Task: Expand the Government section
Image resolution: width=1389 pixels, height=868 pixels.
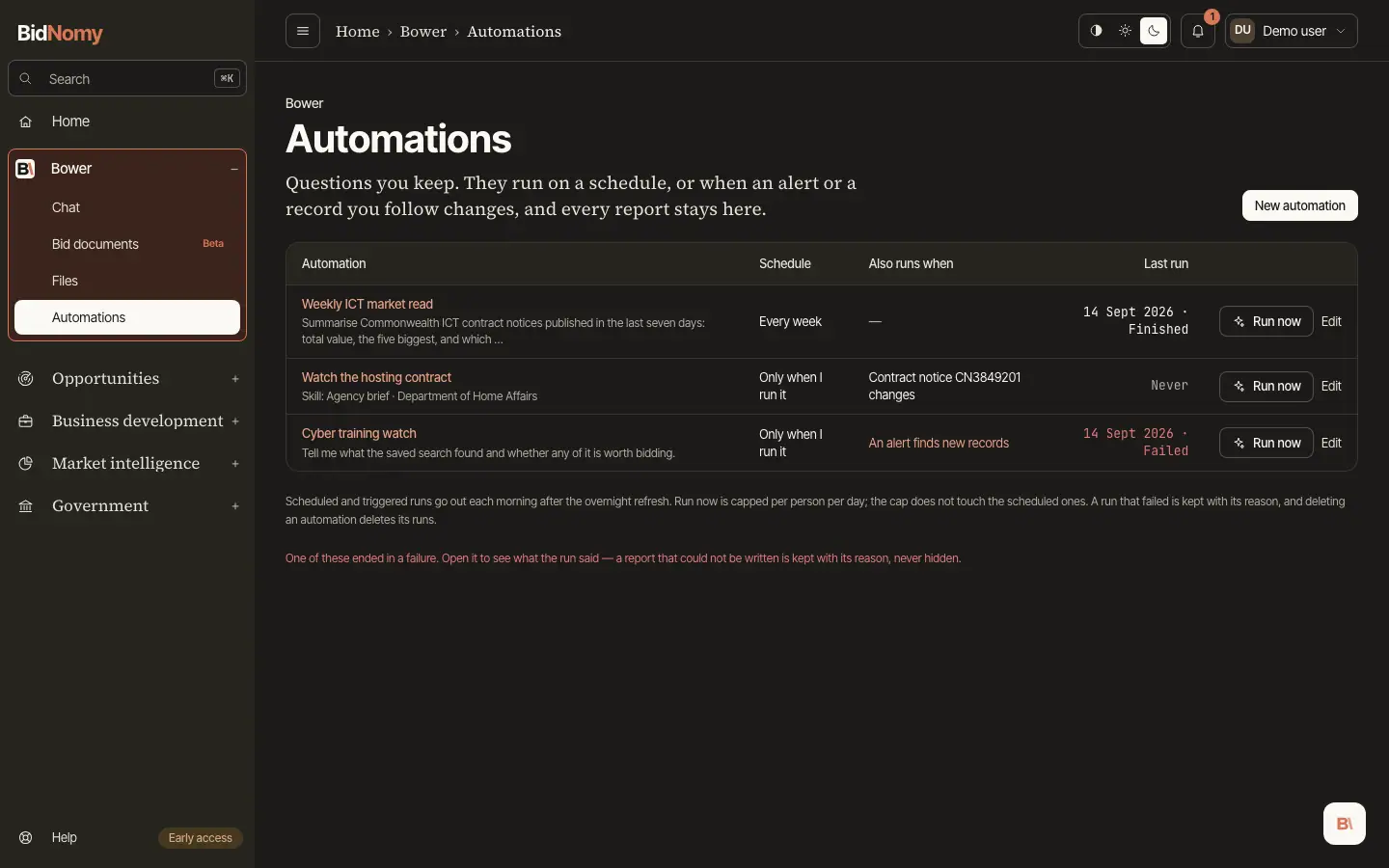Action: pos(235,506)
